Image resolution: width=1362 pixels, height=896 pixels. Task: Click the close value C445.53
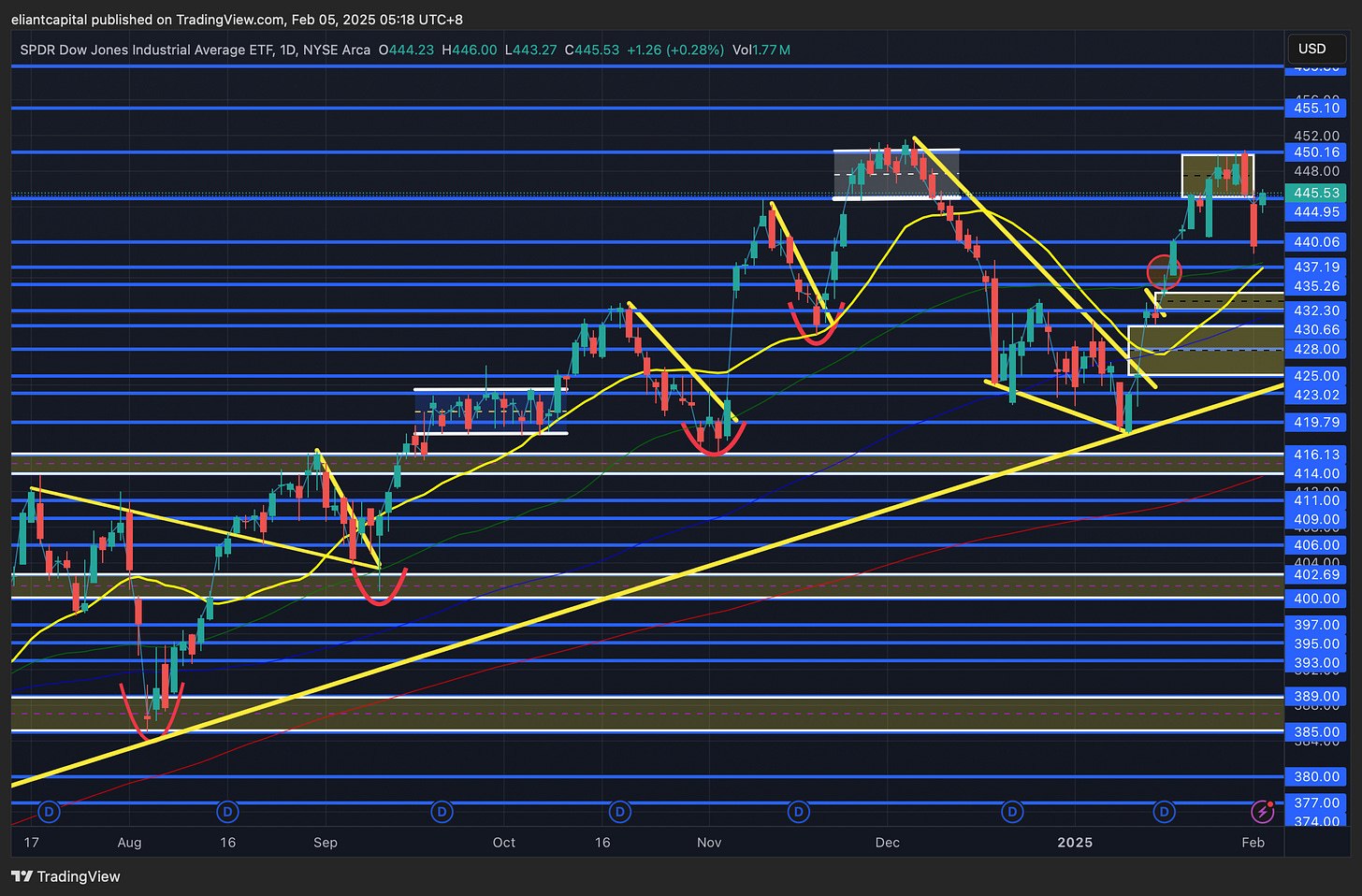(x=592, y=50)
